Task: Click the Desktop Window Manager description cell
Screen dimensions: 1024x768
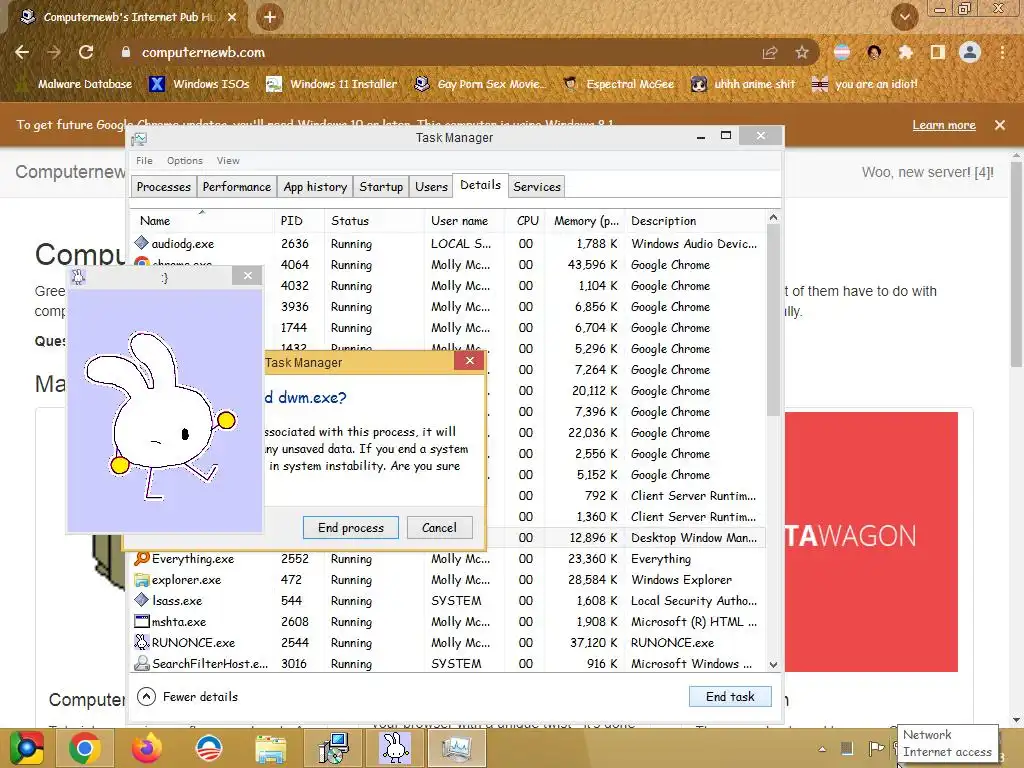Action: click(694, 537)
